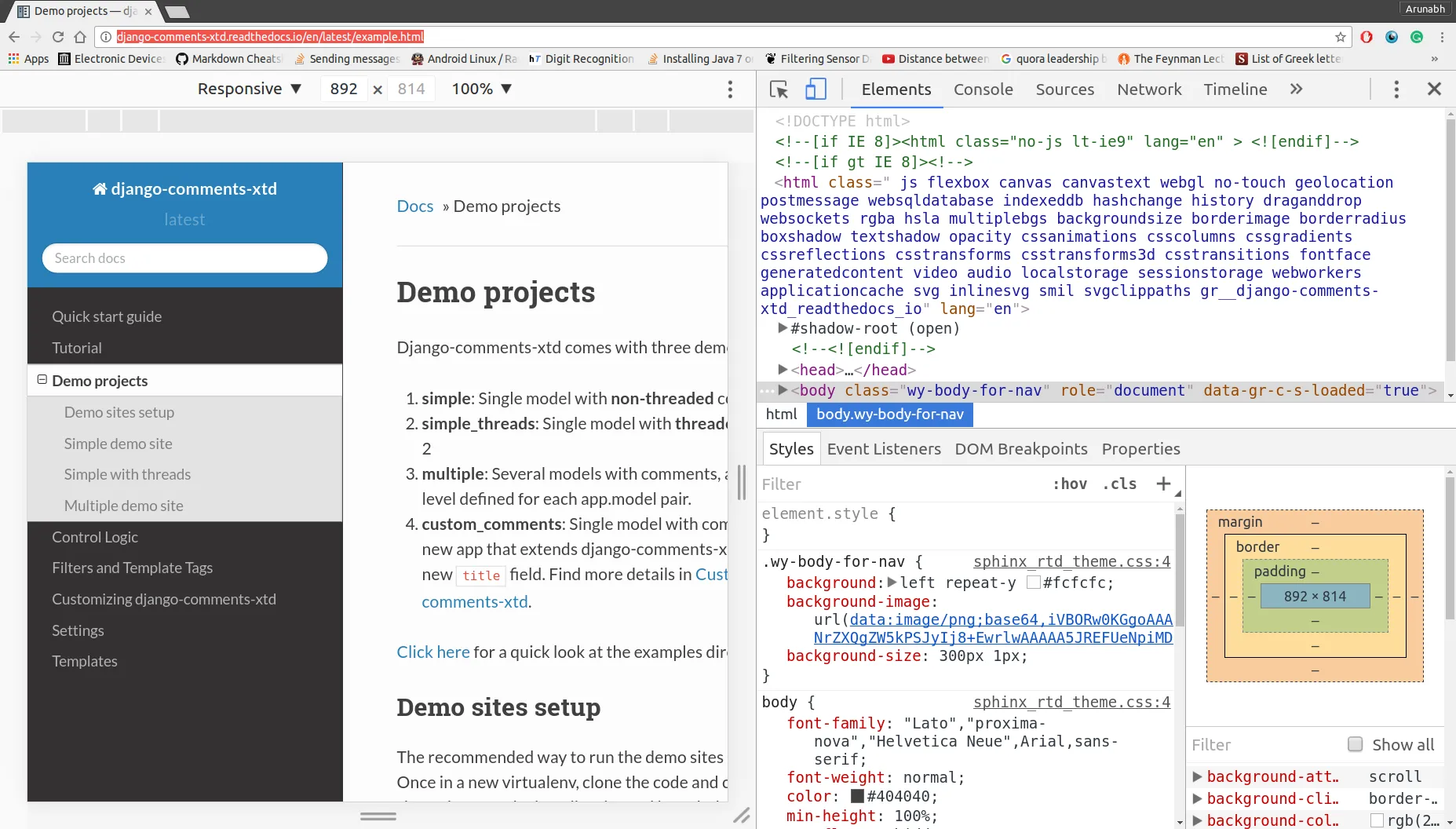Open the browser home page
The image size is (1456, 829).
click(x=80, y=37)
